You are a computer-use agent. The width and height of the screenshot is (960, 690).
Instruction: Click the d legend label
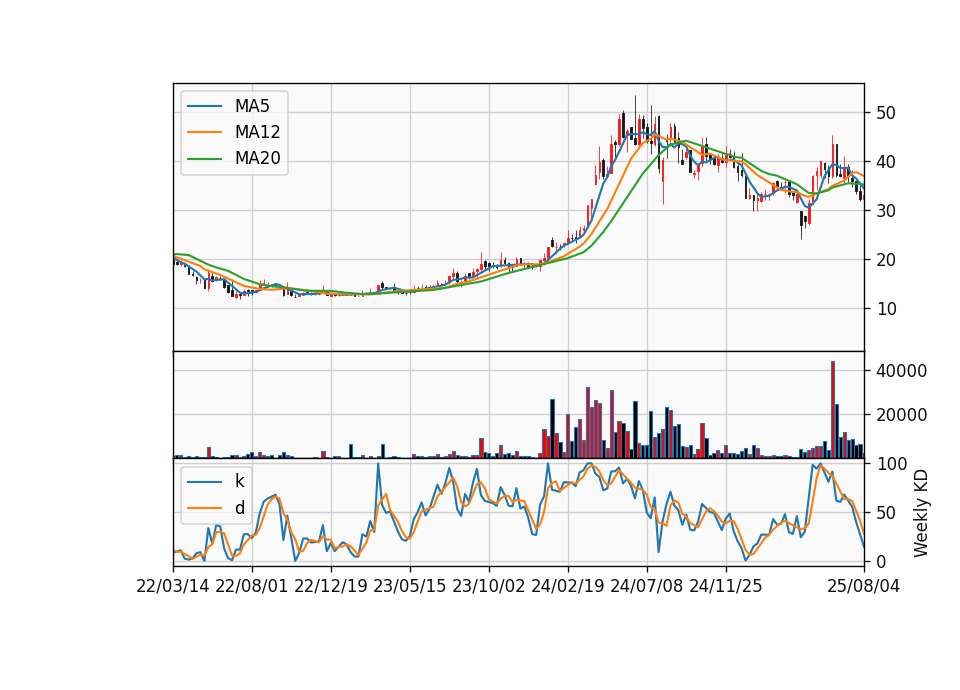point(240,508)
